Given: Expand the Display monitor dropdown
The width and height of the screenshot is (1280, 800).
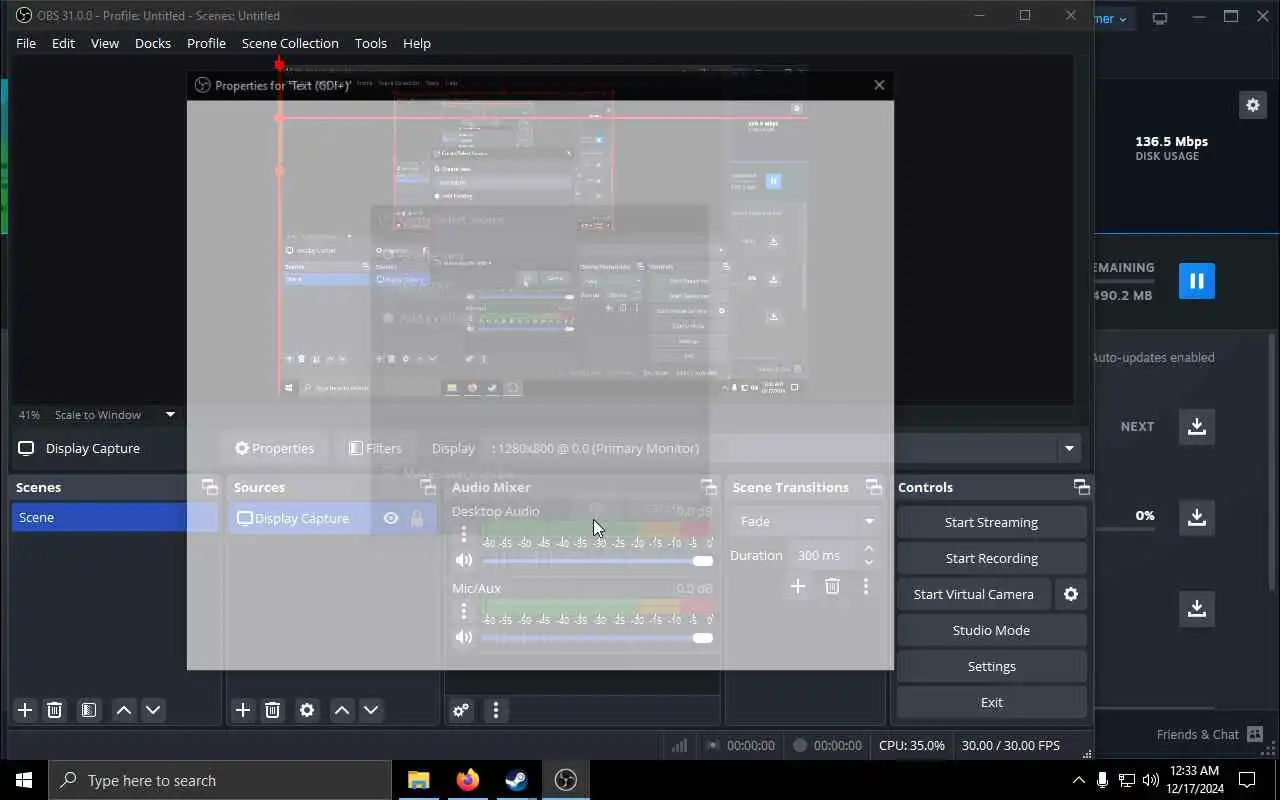Looking at the screenshot, I should [1069, 448].
